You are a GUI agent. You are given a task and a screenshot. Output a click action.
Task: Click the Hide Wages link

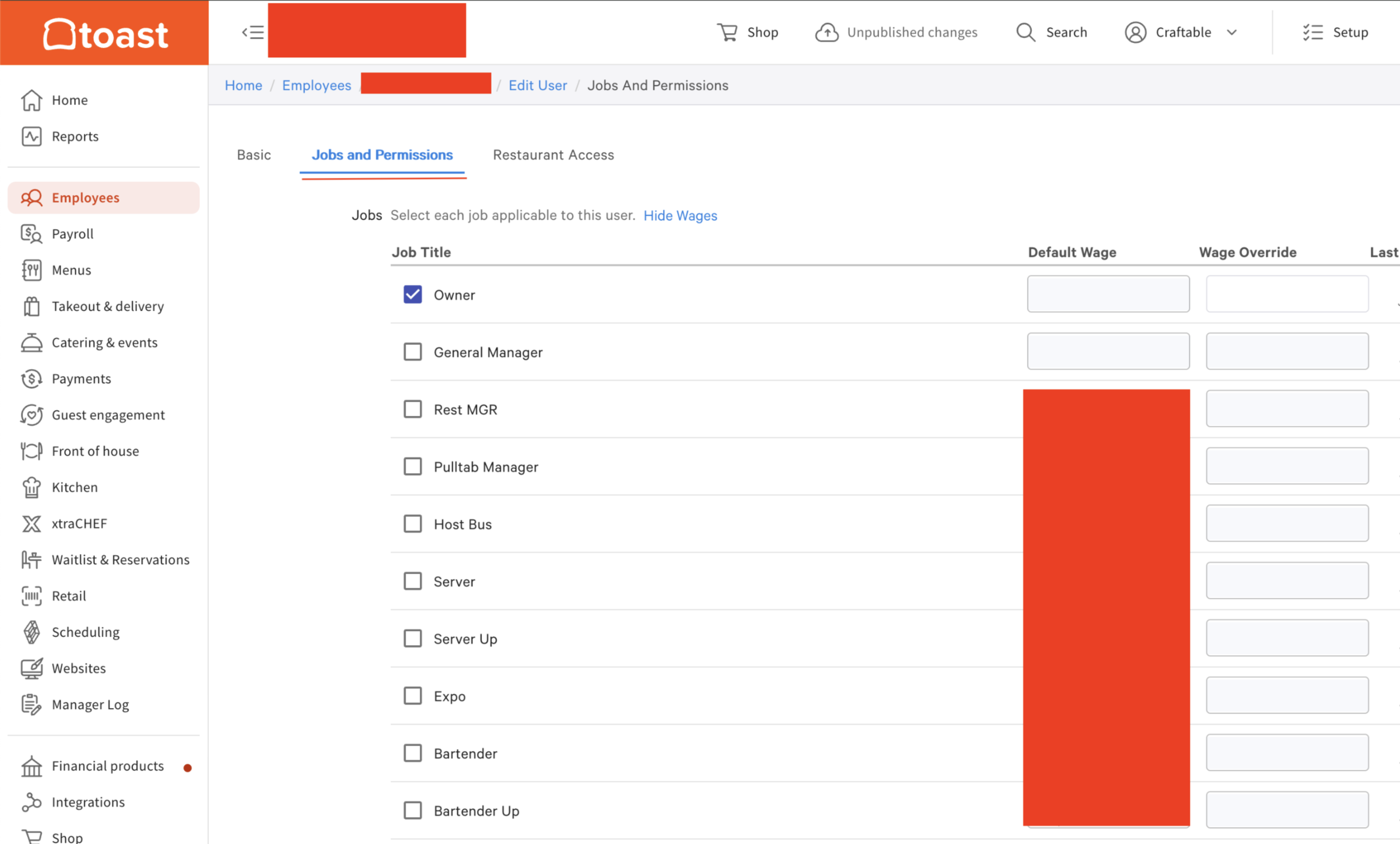[680, 216]
